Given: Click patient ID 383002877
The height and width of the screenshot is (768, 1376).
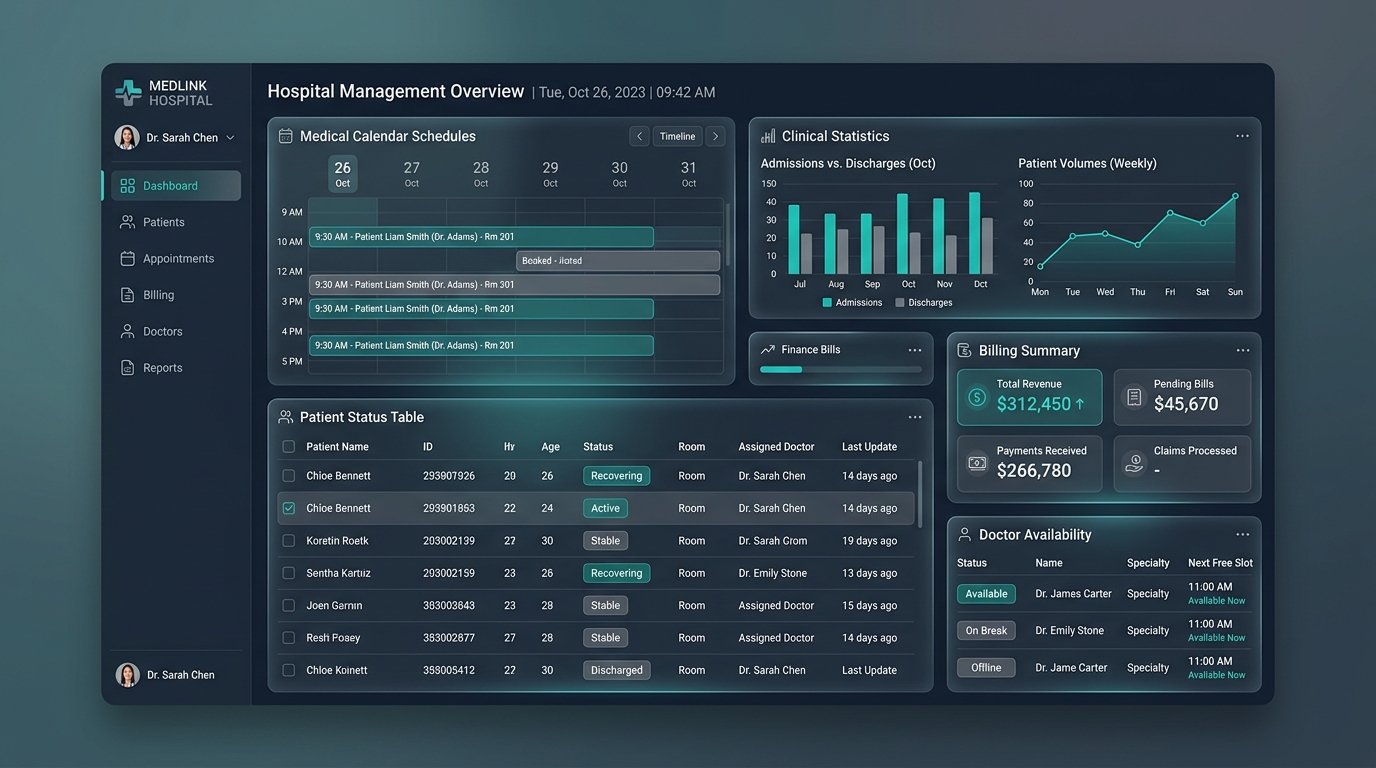Looking at the screenshot, I should 449,638.
